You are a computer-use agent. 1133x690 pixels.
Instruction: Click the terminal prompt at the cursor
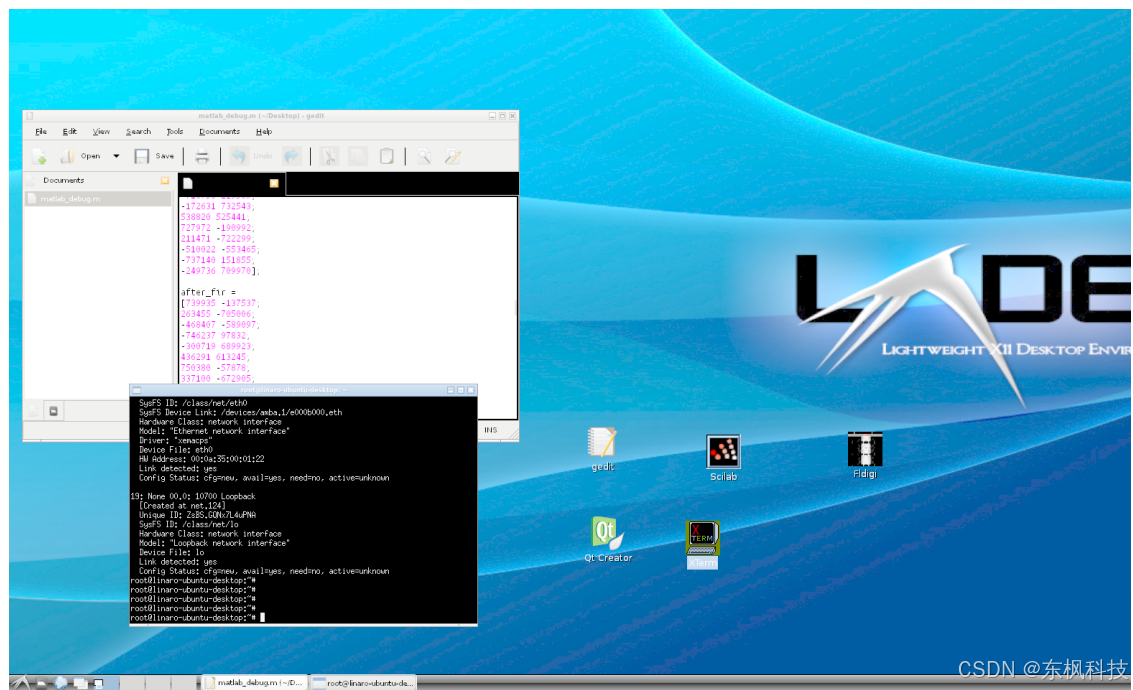(x=262, y=618)
